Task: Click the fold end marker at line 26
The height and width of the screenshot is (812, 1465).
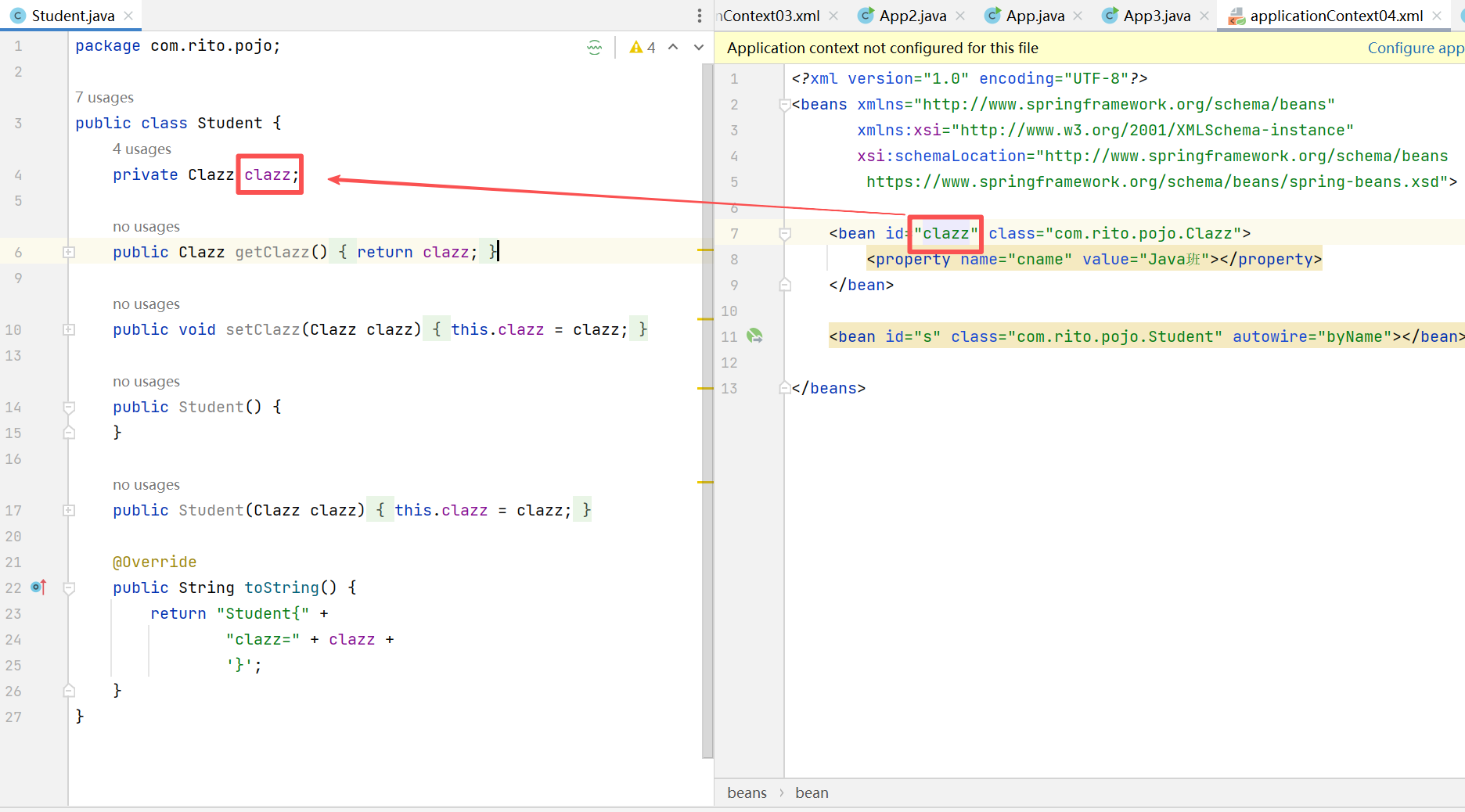Action: coord(69,691)
